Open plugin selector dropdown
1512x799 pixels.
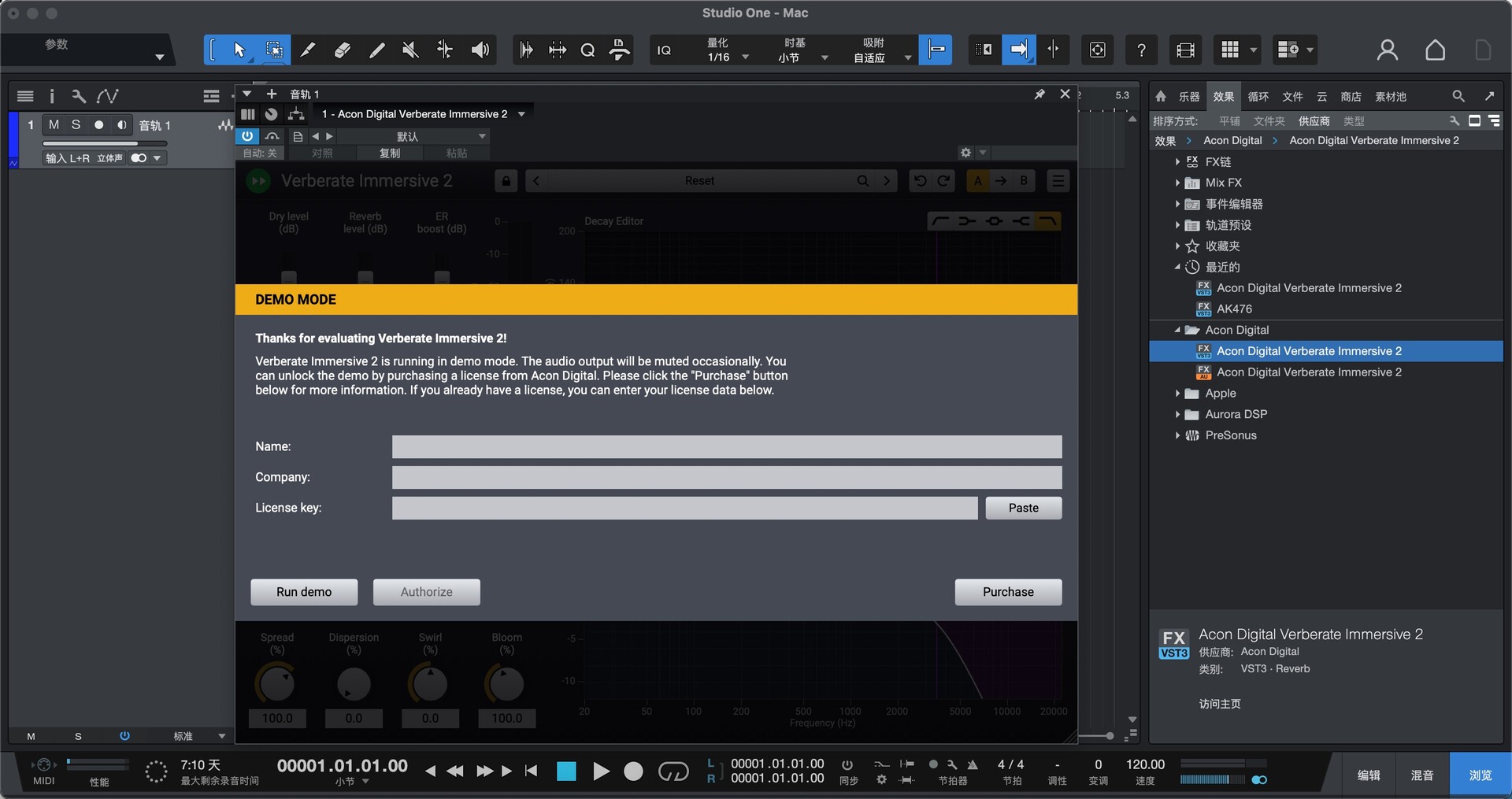pyautogui.click(x=521, y=114)
